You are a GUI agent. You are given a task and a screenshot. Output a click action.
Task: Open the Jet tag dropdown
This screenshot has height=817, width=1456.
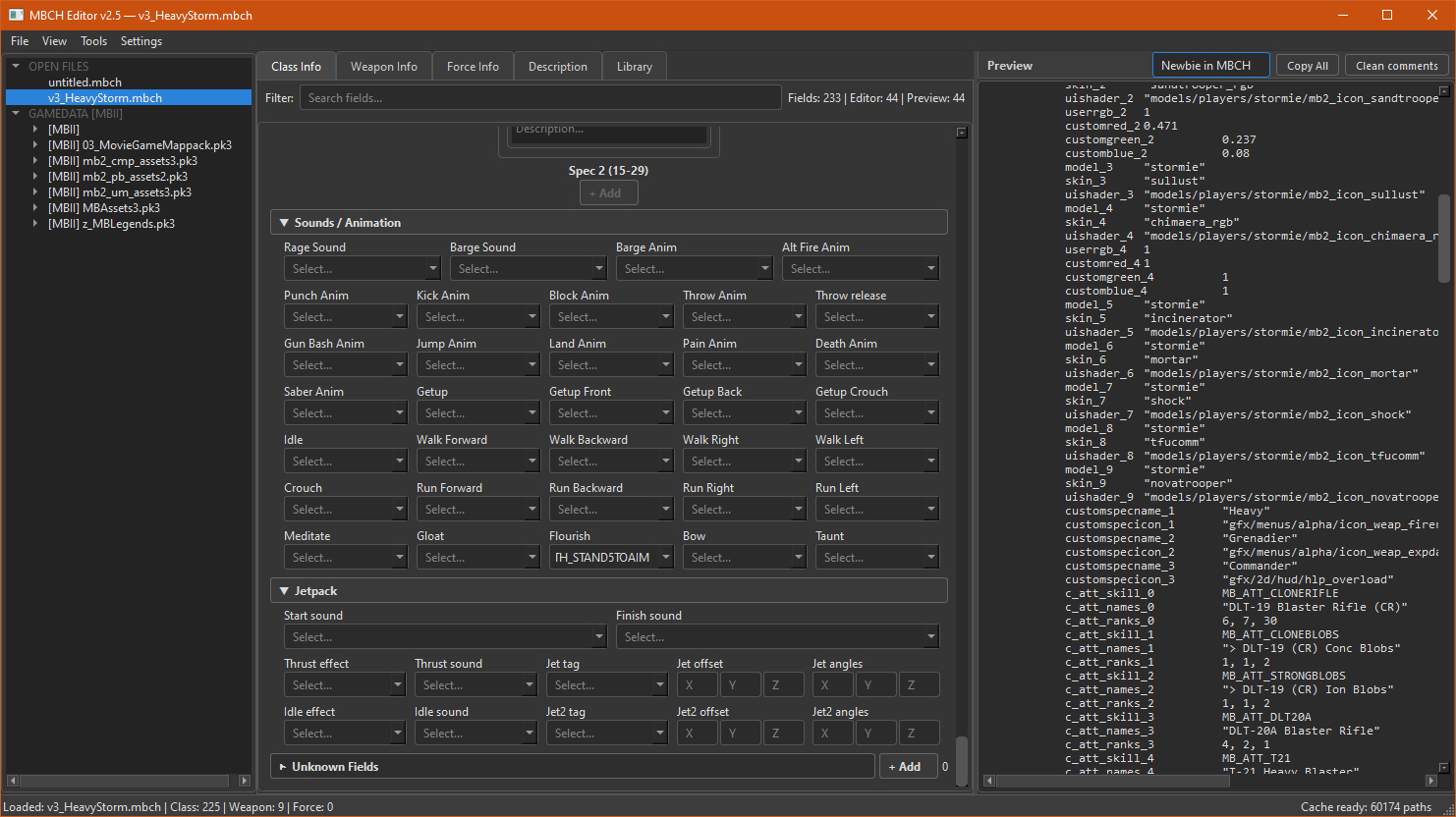[x=607, y=685]
